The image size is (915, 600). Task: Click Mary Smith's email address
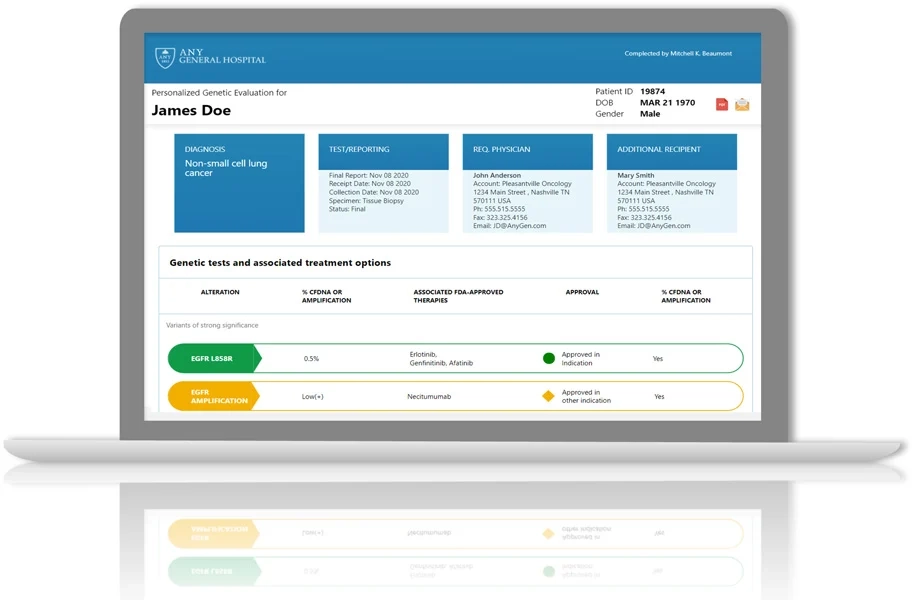pyautogui.click(x=653, y=226)
